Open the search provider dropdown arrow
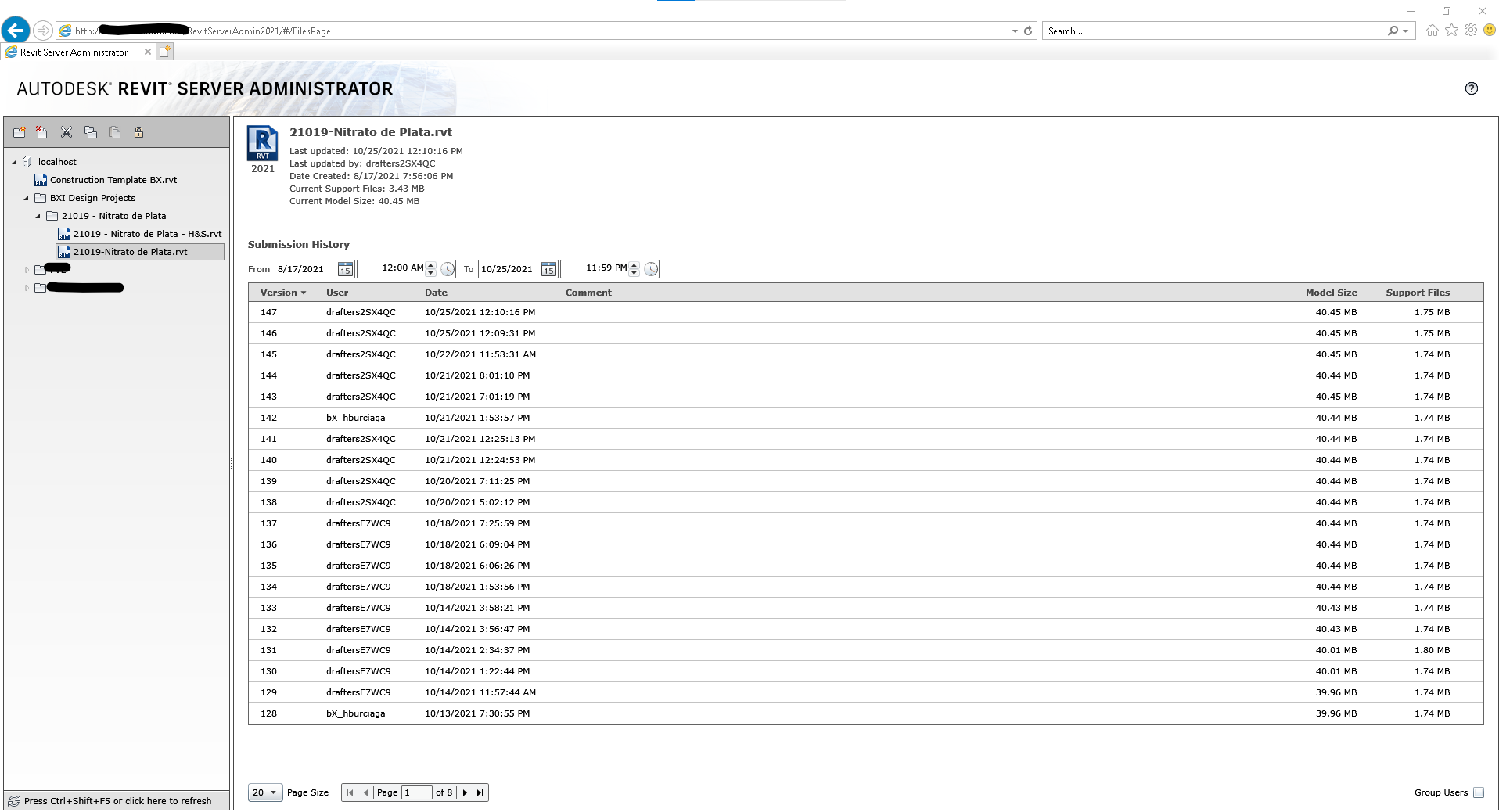Screen dimensions: 1499x812 1406,31
